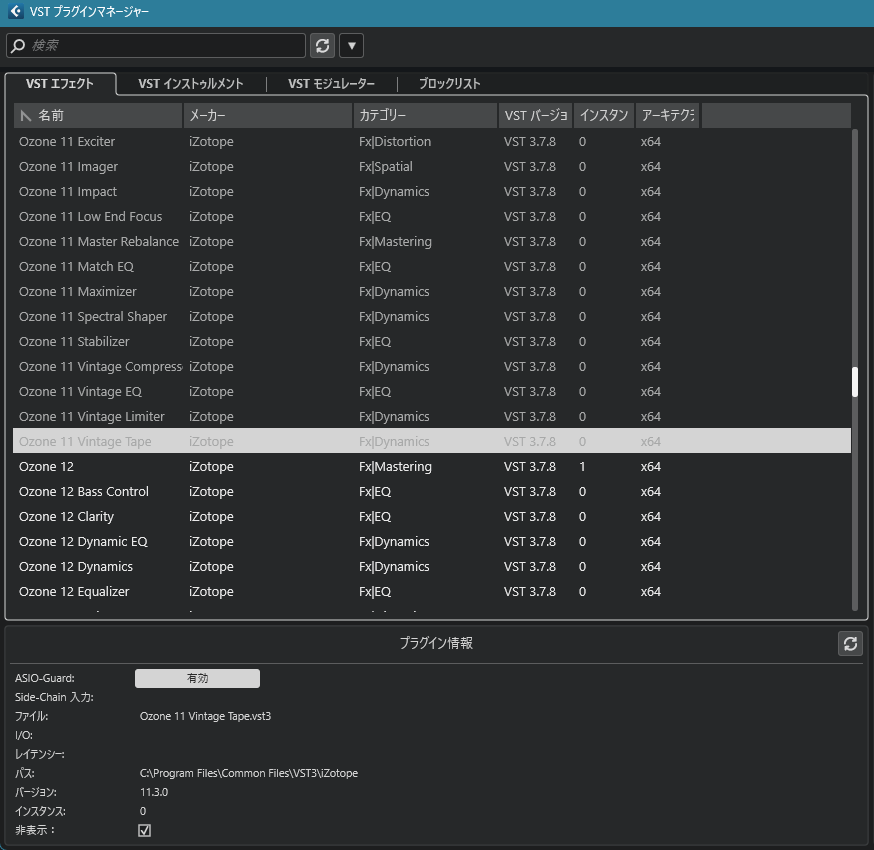Click Fx|Distortion category cell
Image resolution: width=874 pixels, height=850 pixels.
click(395, 142)
